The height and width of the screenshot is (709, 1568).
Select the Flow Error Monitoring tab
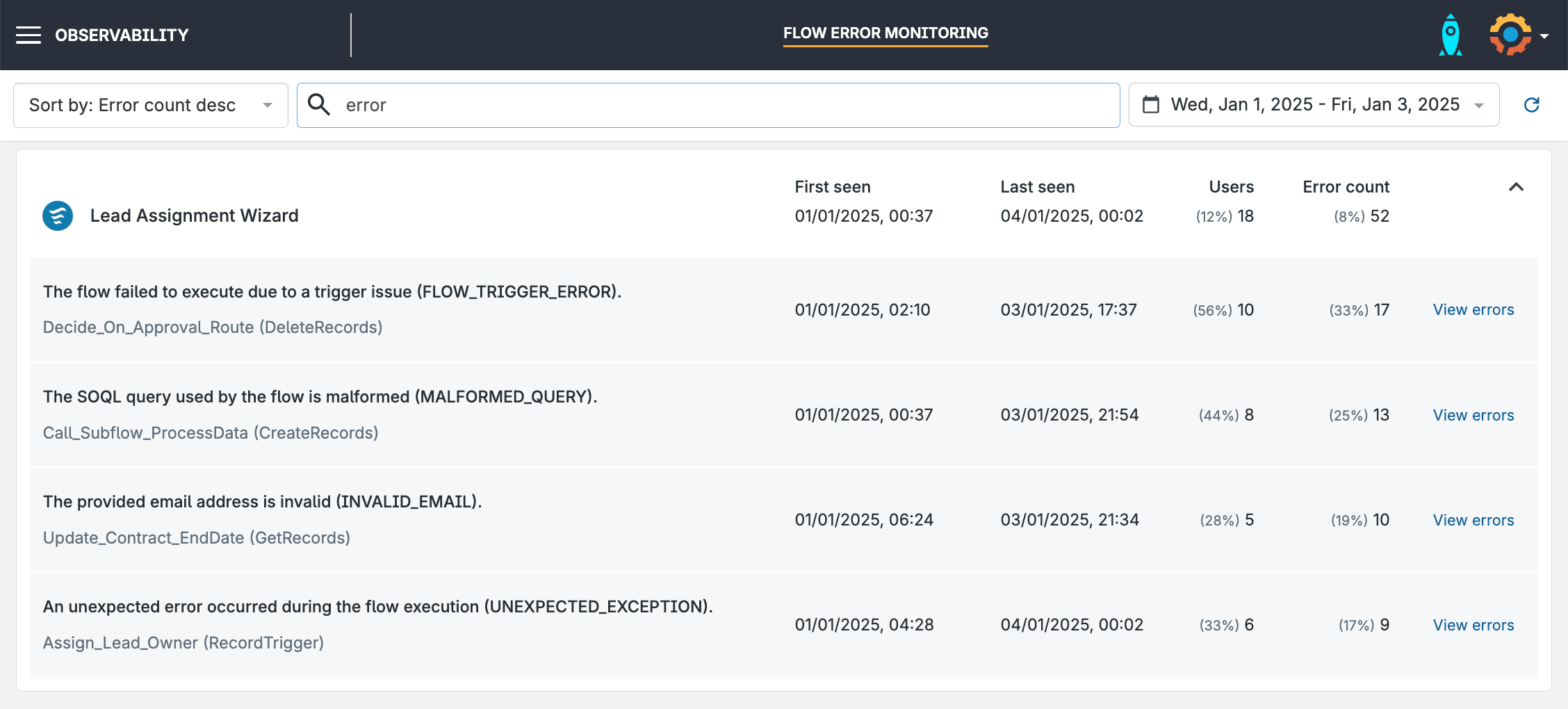(885, 33)
